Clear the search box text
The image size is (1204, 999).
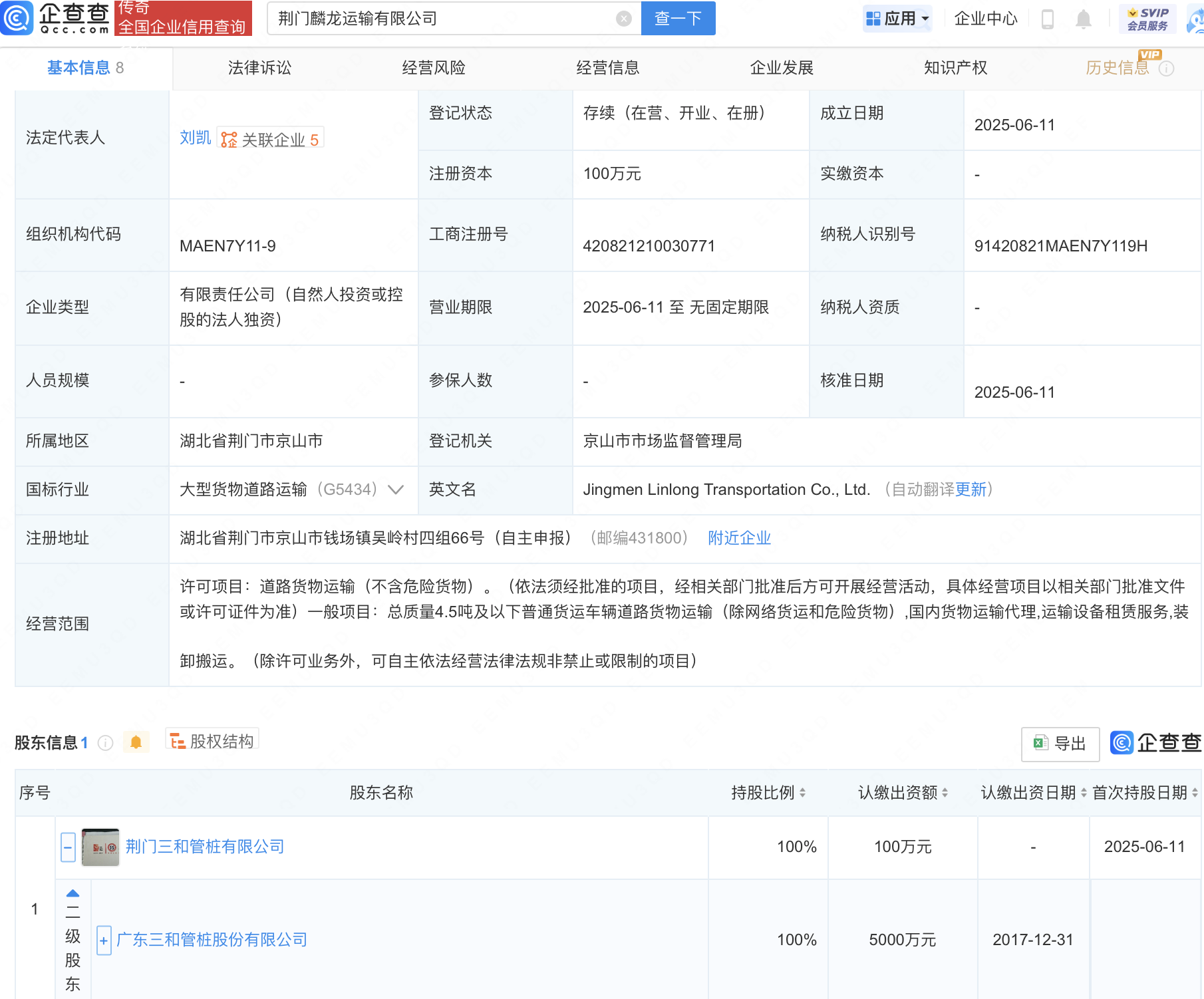(x=623, y=19)
